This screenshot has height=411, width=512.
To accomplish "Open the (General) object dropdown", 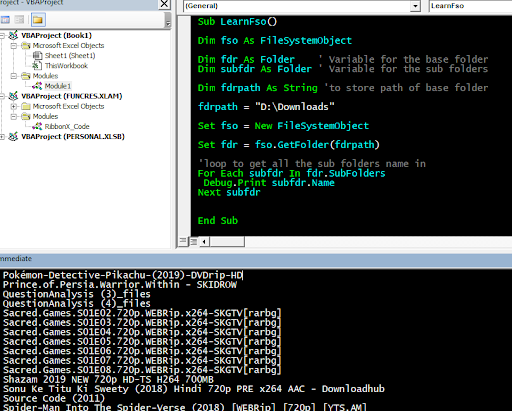I will (415, 6).
